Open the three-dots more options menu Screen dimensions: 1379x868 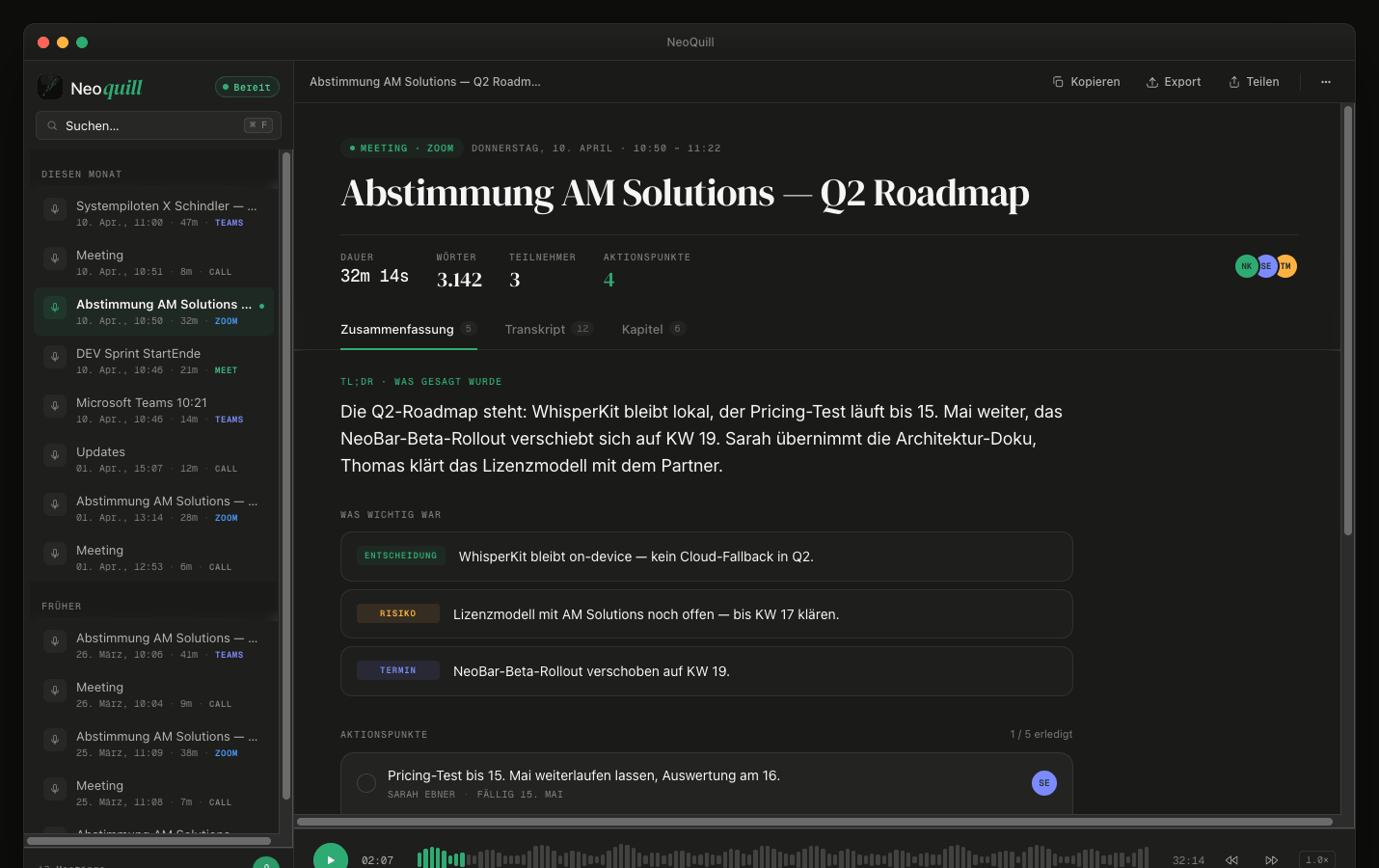click(x=1326, y=82)
